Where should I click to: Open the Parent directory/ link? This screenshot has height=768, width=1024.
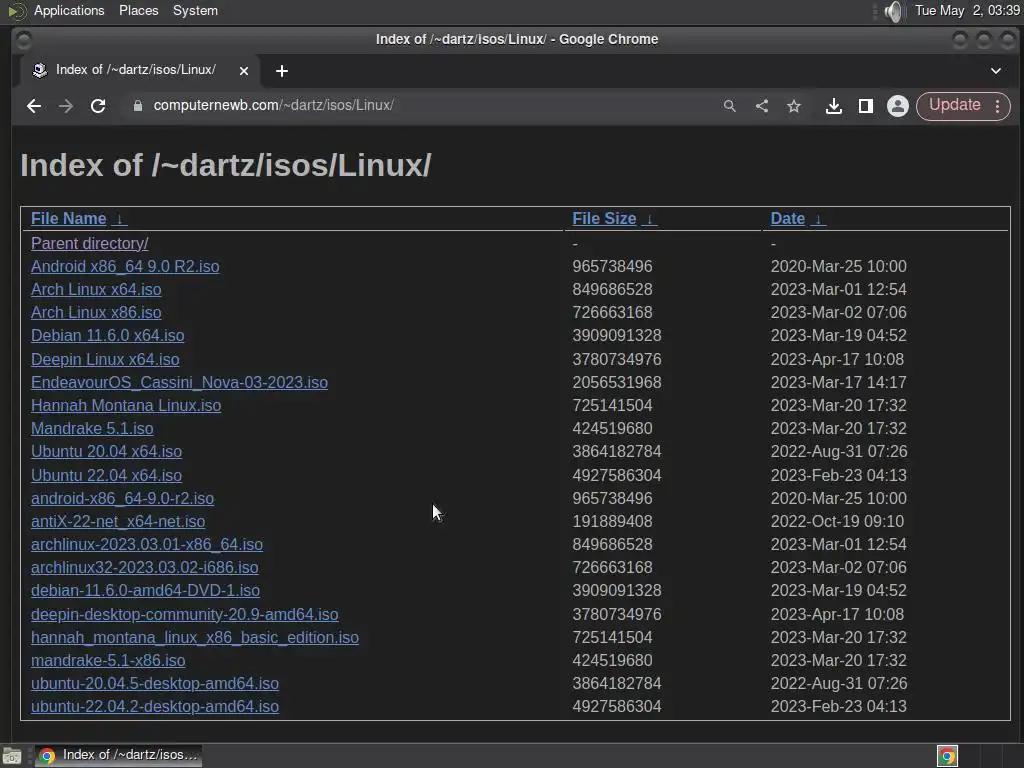[x=89, y=244]
